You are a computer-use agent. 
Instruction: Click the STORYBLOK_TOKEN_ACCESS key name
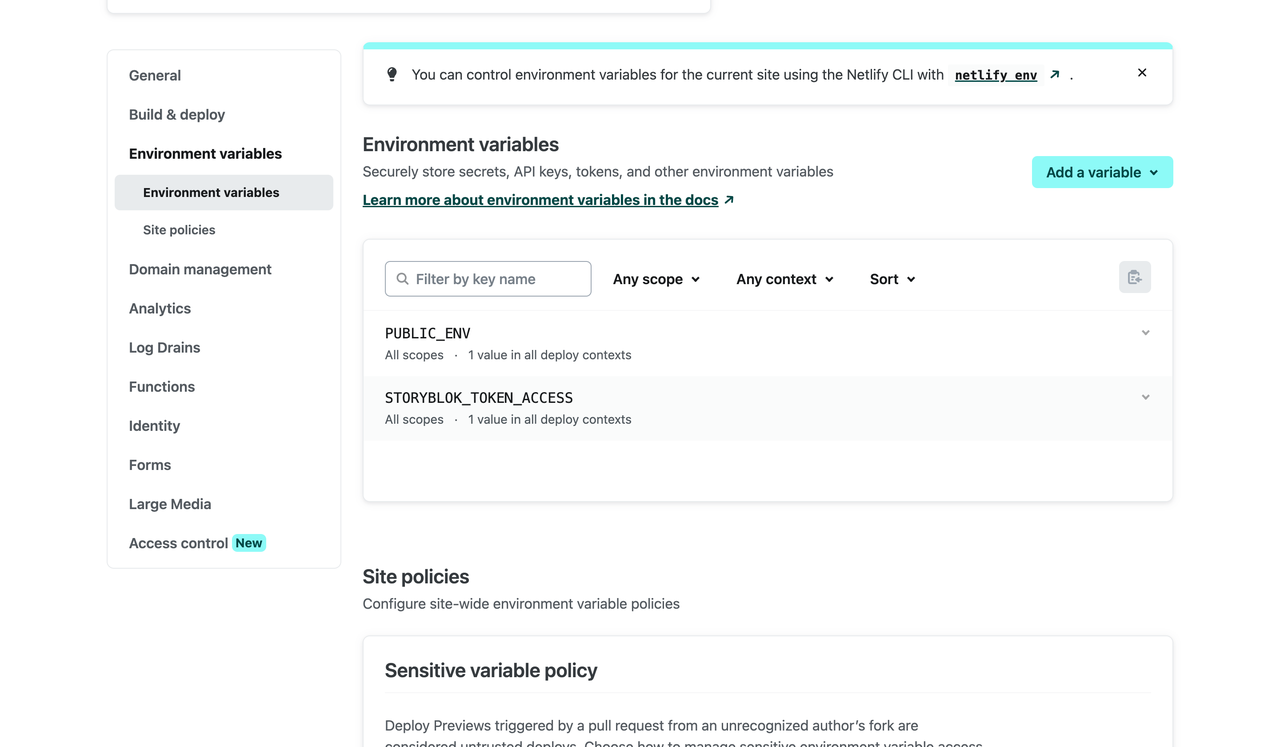point(479,398)
